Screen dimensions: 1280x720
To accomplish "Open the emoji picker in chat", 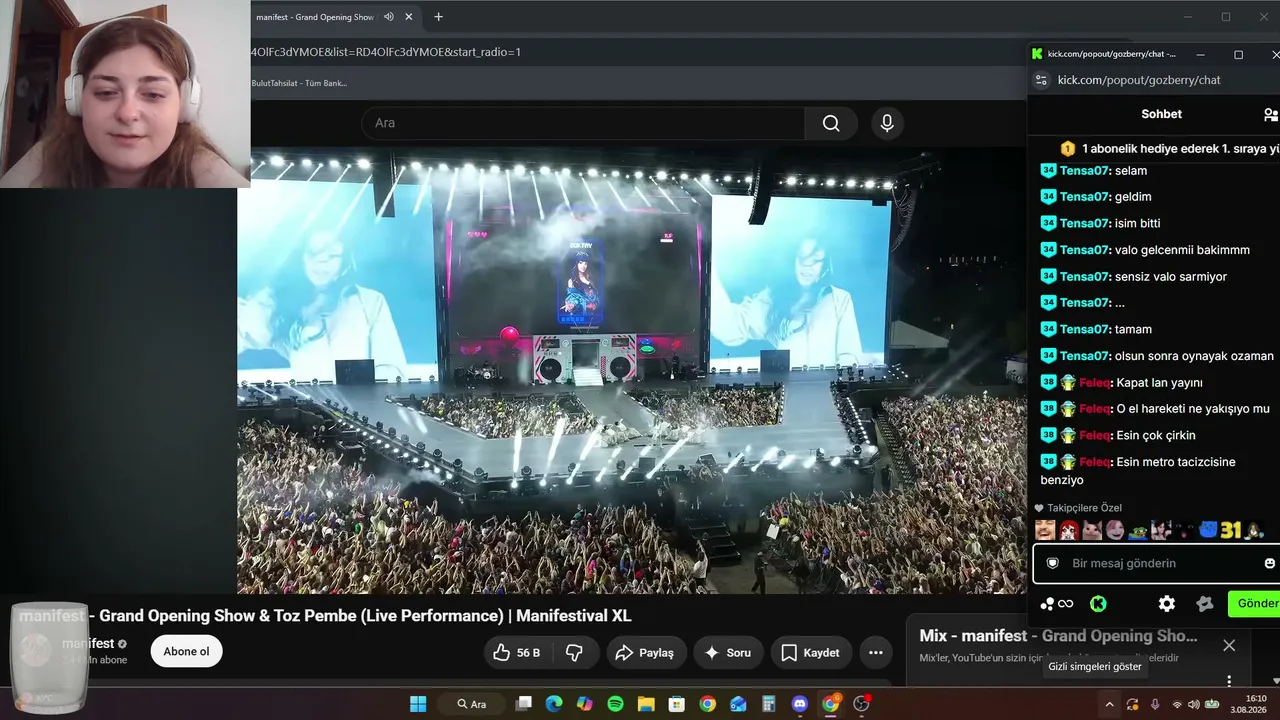I will coord(1270,563).
